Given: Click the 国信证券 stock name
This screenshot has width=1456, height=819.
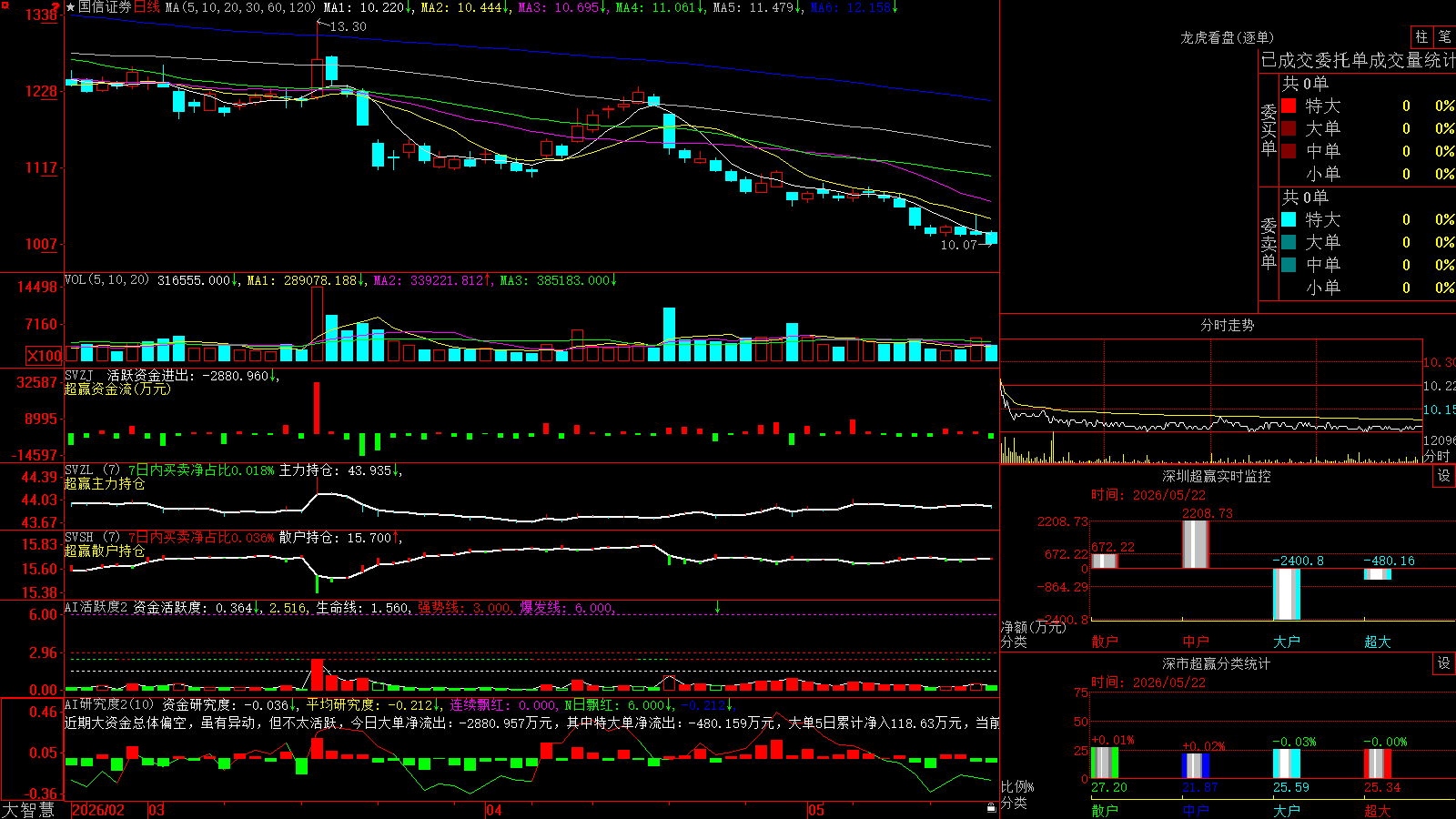Looking at the screenshot, I should [x=106, y=7].
